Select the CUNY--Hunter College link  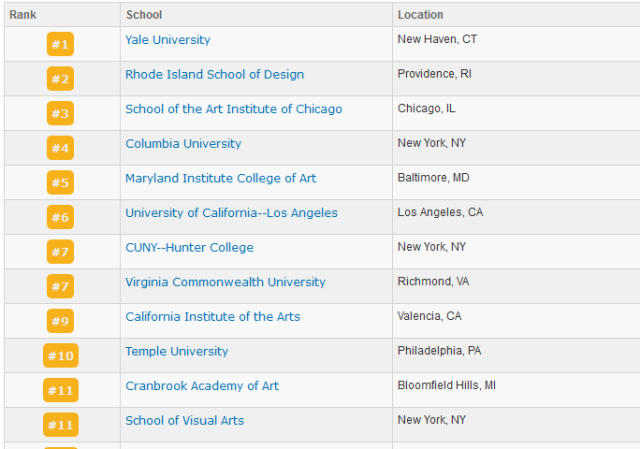pyautogui.click(x=189, y=248)
